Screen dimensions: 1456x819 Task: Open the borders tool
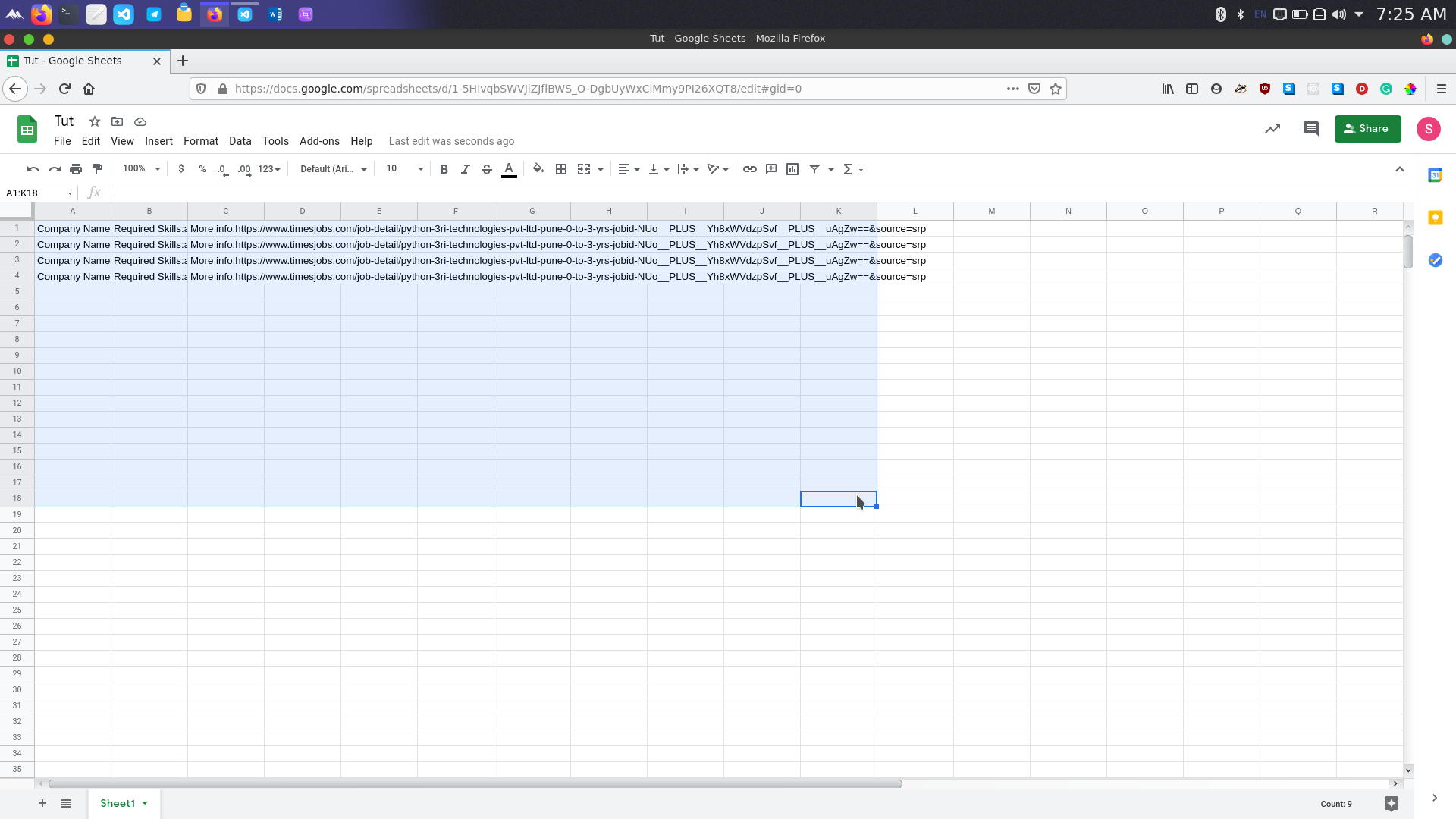pos(561,169)
